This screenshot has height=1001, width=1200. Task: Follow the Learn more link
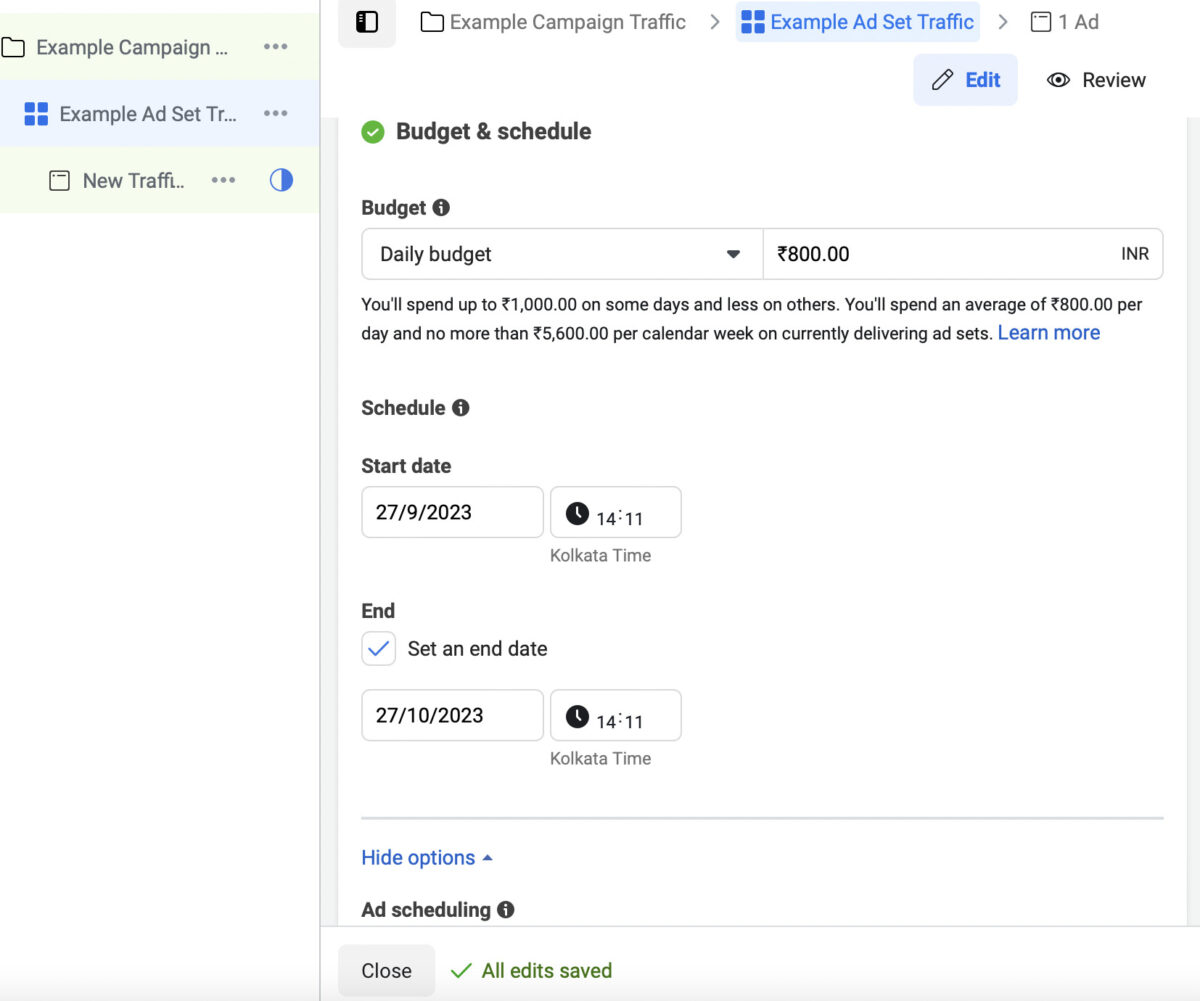[1048, 332]
